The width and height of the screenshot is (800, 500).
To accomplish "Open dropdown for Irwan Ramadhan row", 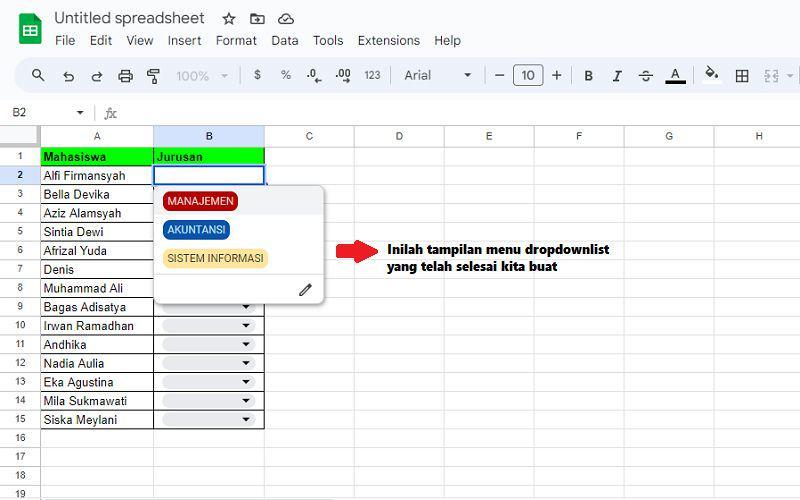I will tap(246, 326).
